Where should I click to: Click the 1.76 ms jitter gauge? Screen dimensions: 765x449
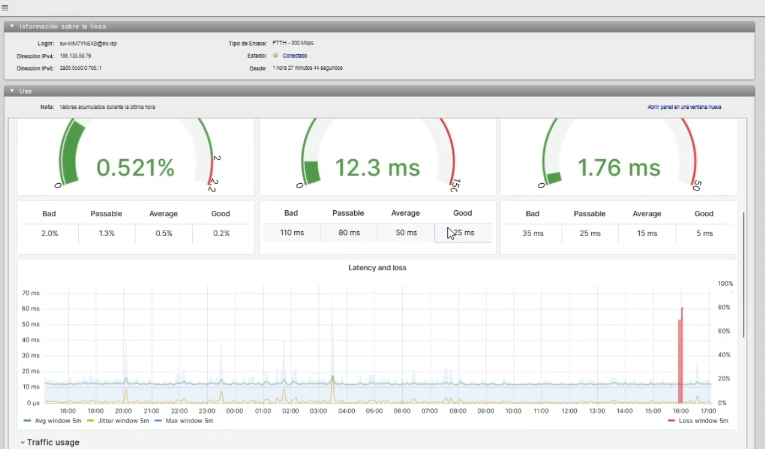pyautogui.click(x=618, y=165)
